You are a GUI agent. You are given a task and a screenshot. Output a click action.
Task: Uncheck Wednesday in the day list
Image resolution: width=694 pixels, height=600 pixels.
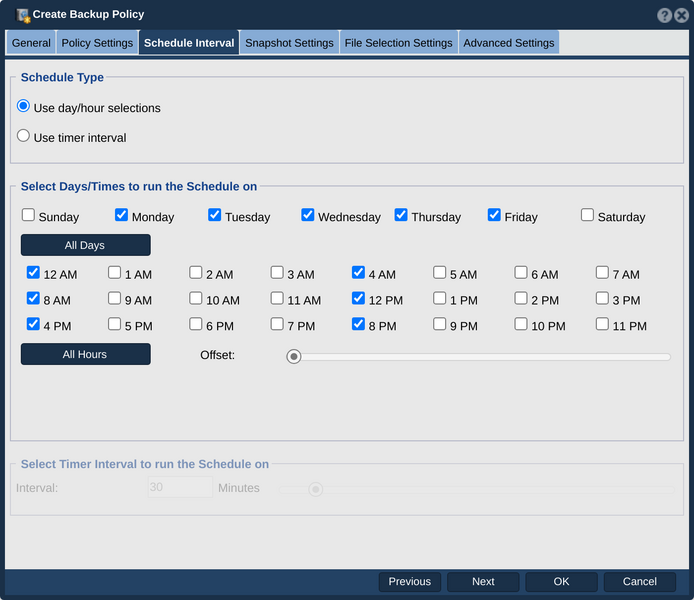click(308, 215)
